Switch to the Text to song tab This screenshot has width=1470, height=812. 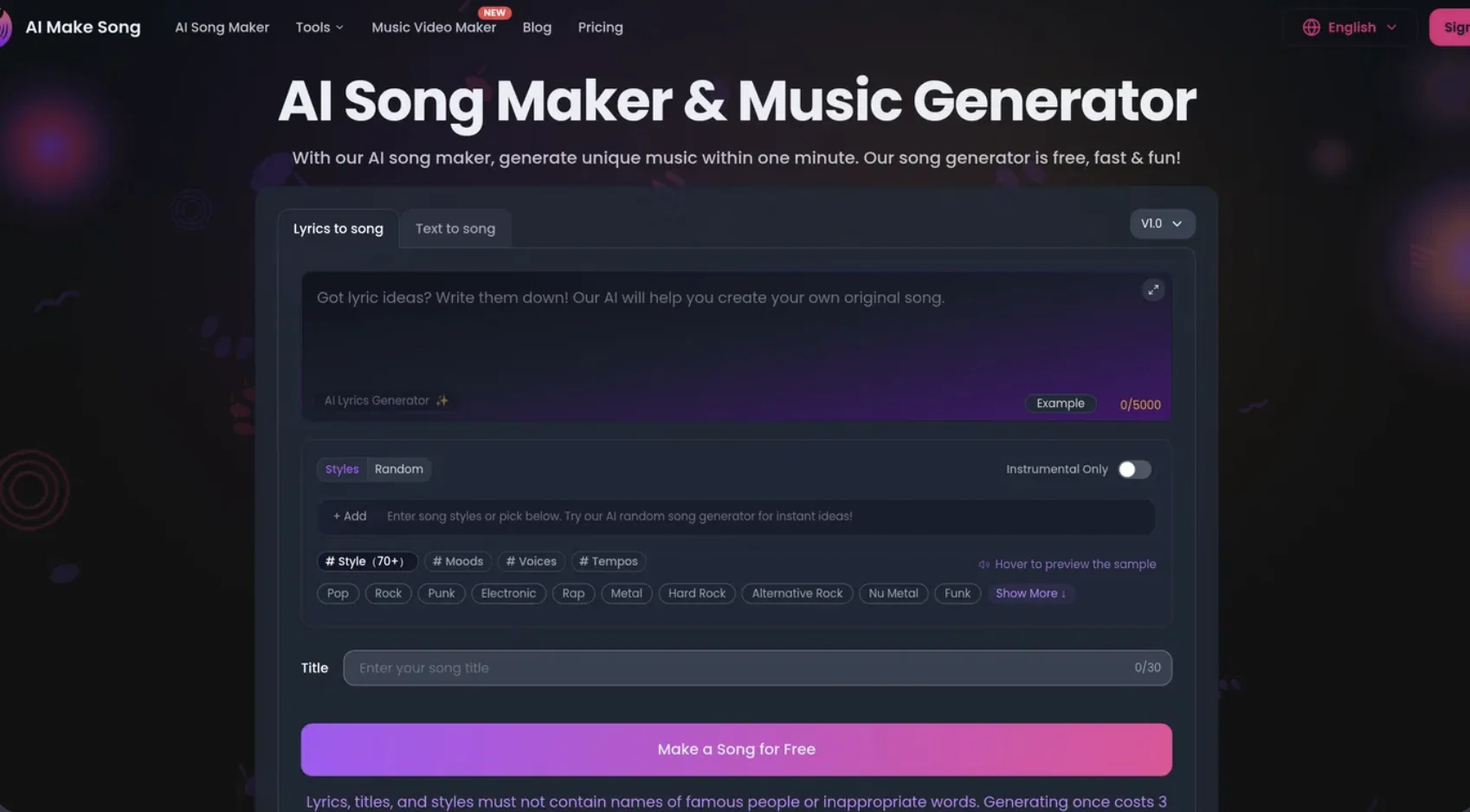click(455, 228)
